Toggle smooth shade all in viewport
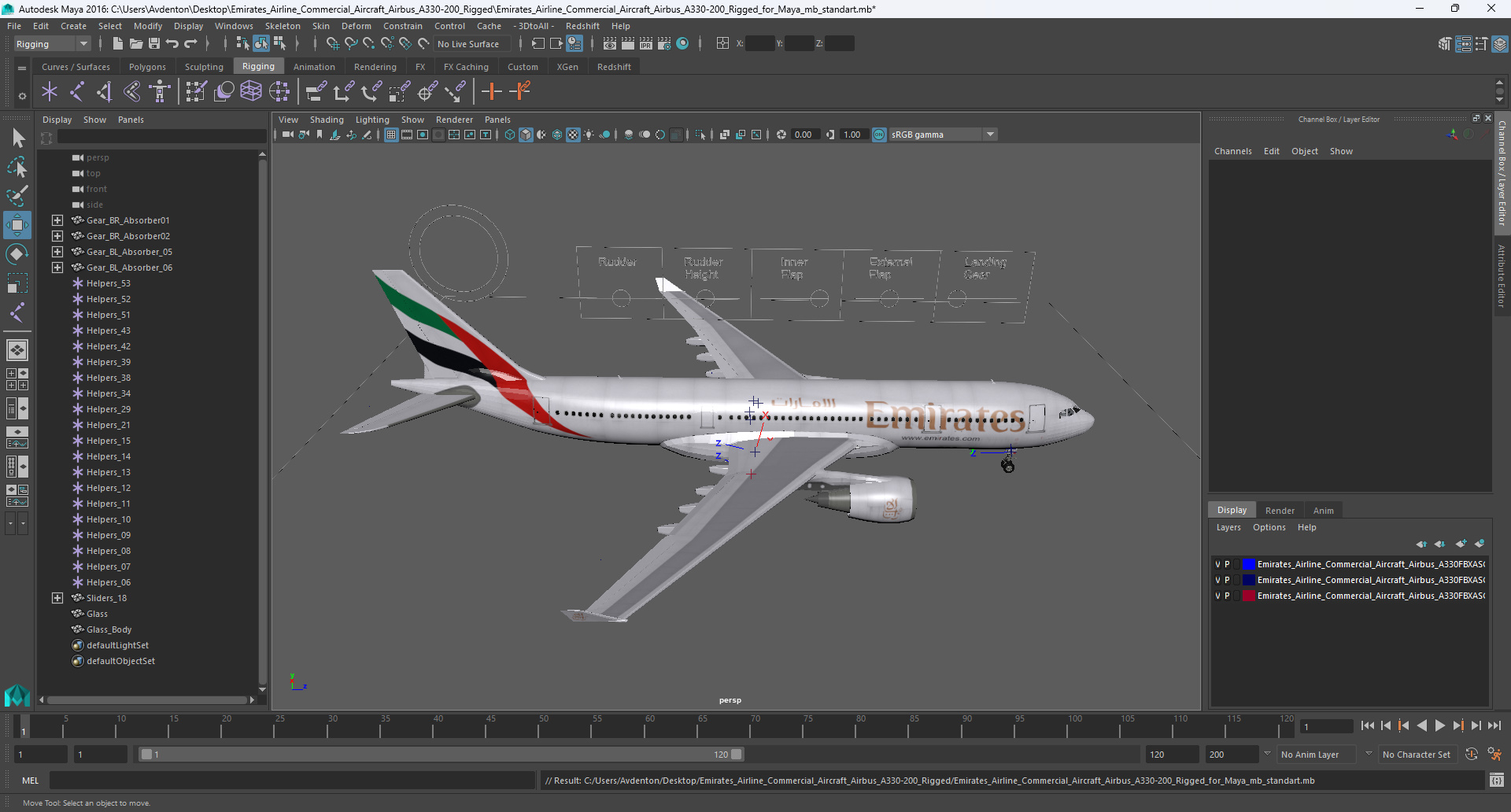 pos(526,135)
